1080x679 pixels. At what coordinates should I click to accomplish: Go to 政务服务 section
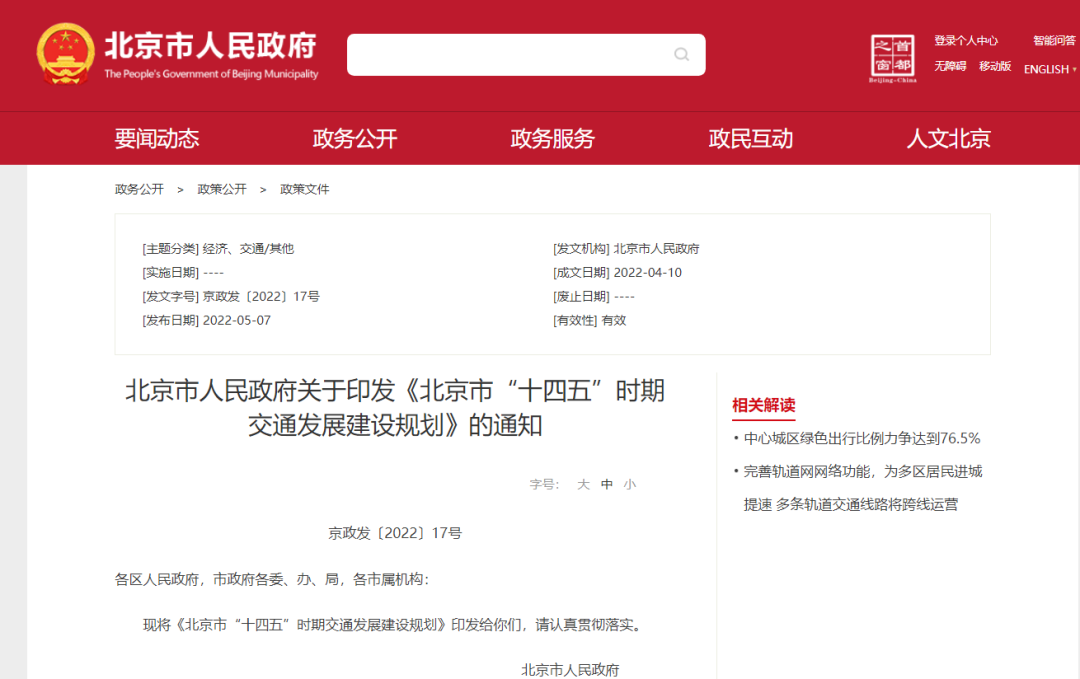point(552,139)
